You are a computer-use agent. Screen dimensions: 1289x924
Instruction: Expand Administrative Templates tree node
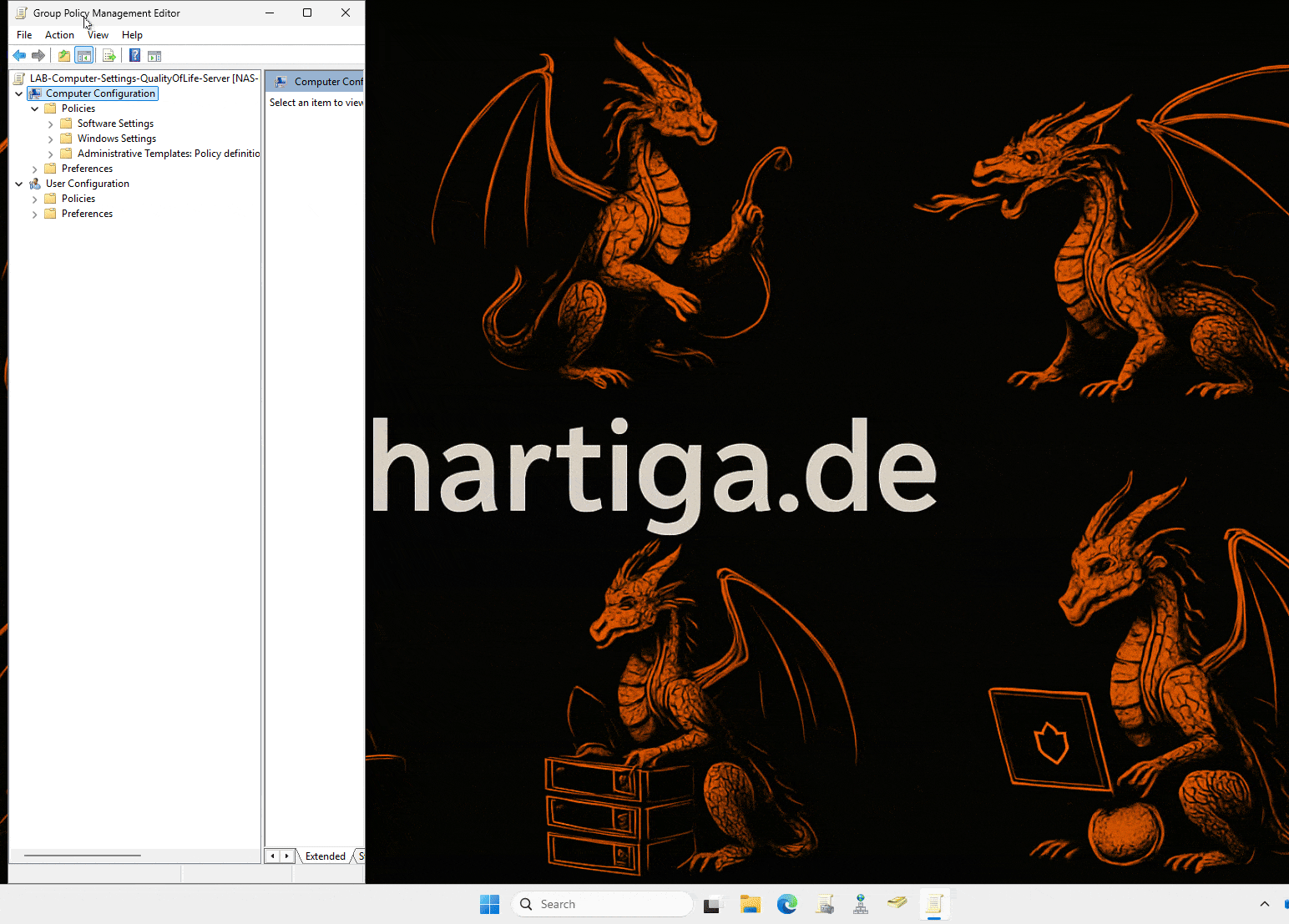tap(51, 154)
